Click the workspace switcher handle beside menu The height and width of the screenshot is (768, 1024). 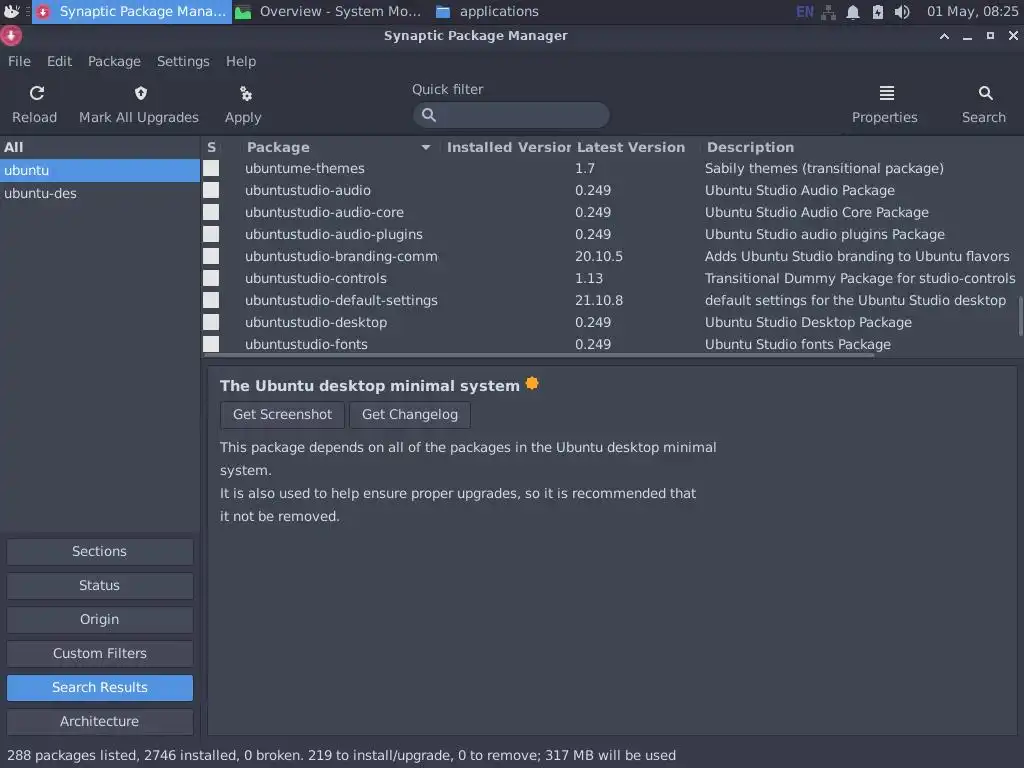(27, 12)
